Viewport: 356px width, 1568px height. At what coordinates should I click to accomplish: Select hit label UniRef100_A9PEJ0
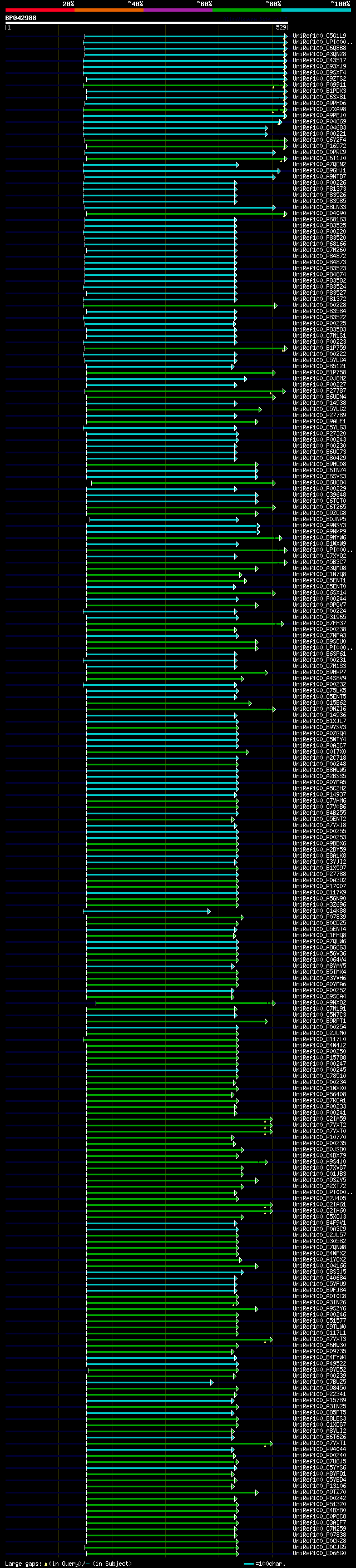319,115
